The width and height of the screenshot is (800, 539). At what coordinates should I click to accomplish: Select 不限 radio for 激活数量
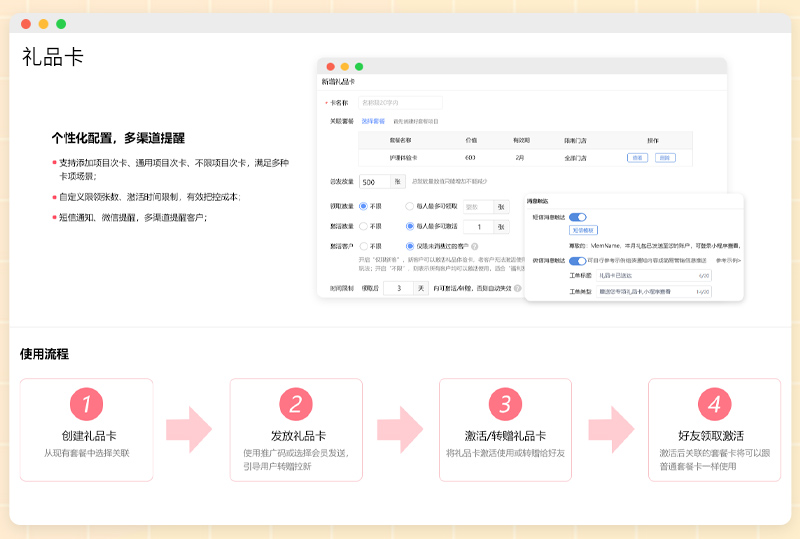tap(363, 226)
